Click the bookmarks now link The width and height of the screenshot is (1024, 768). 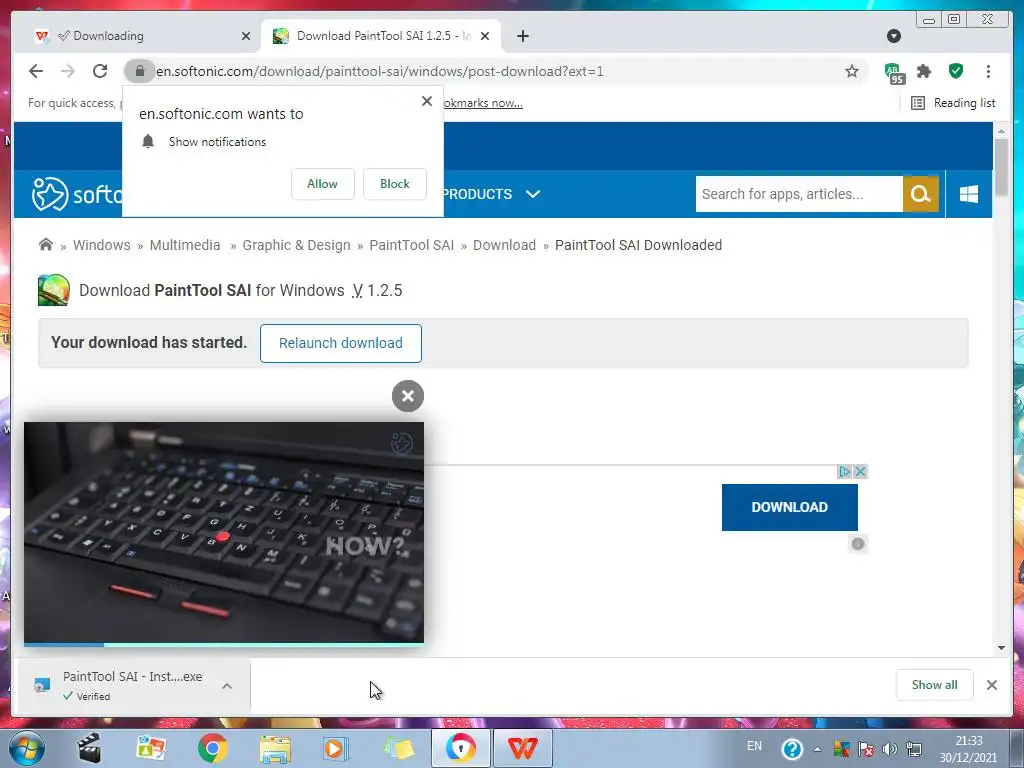coord(483,103)
